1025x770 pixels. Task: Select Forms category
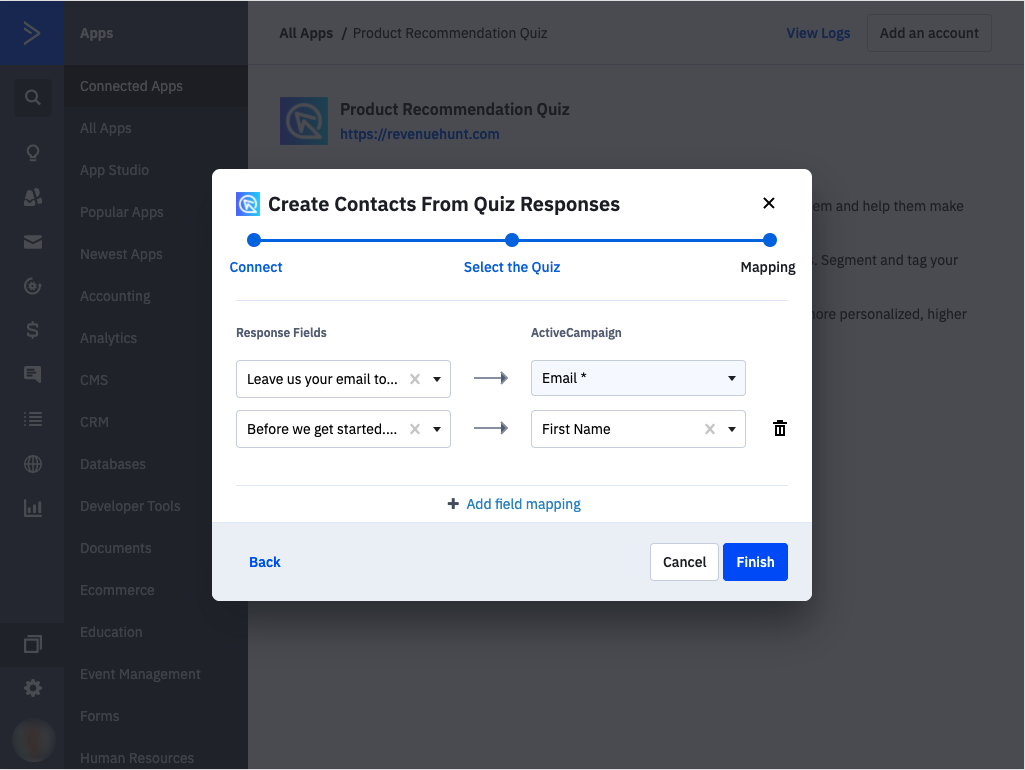(x=99, y=716)
